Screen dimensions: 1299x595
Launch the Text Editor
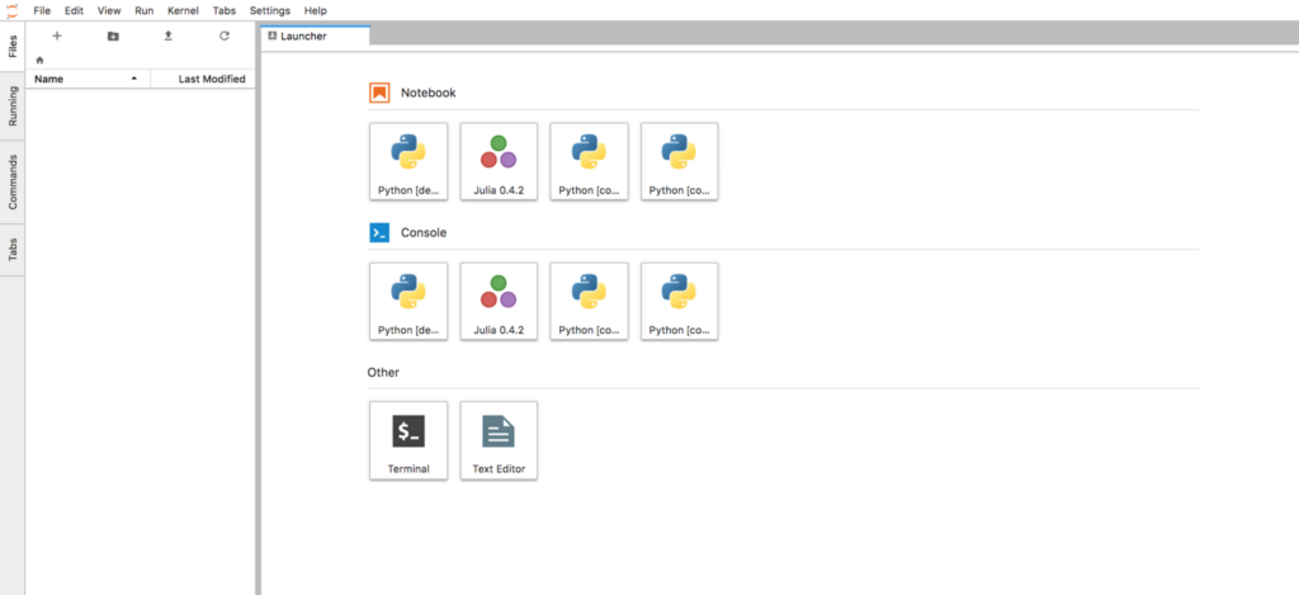click(498, 441)
